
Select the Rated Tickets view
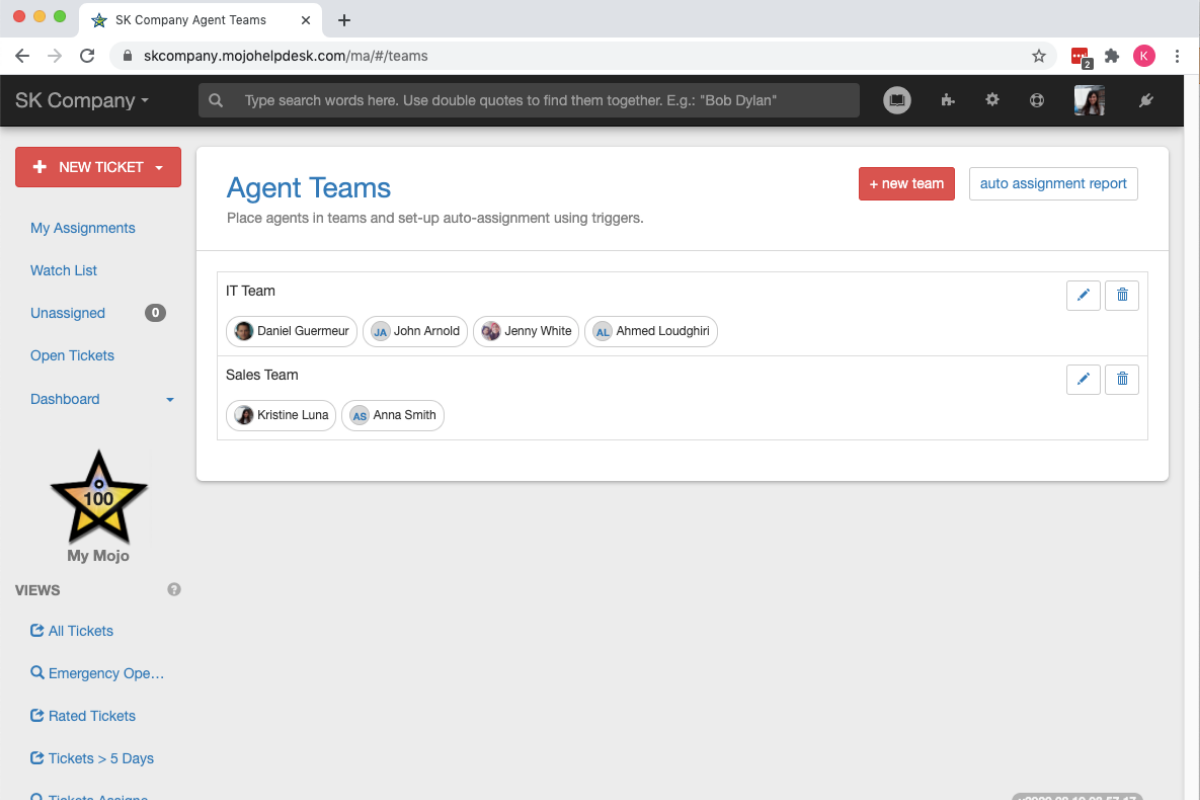(91, 716)
